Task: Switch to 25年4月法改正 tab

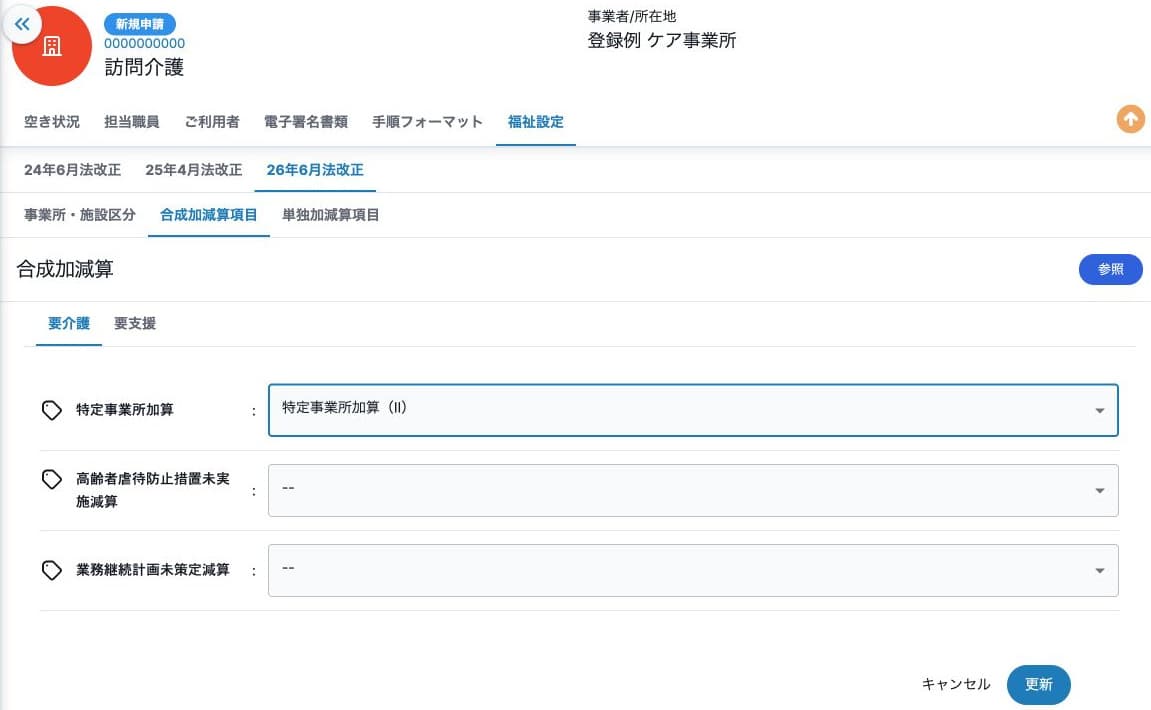Action: click(x=194, y=170)
